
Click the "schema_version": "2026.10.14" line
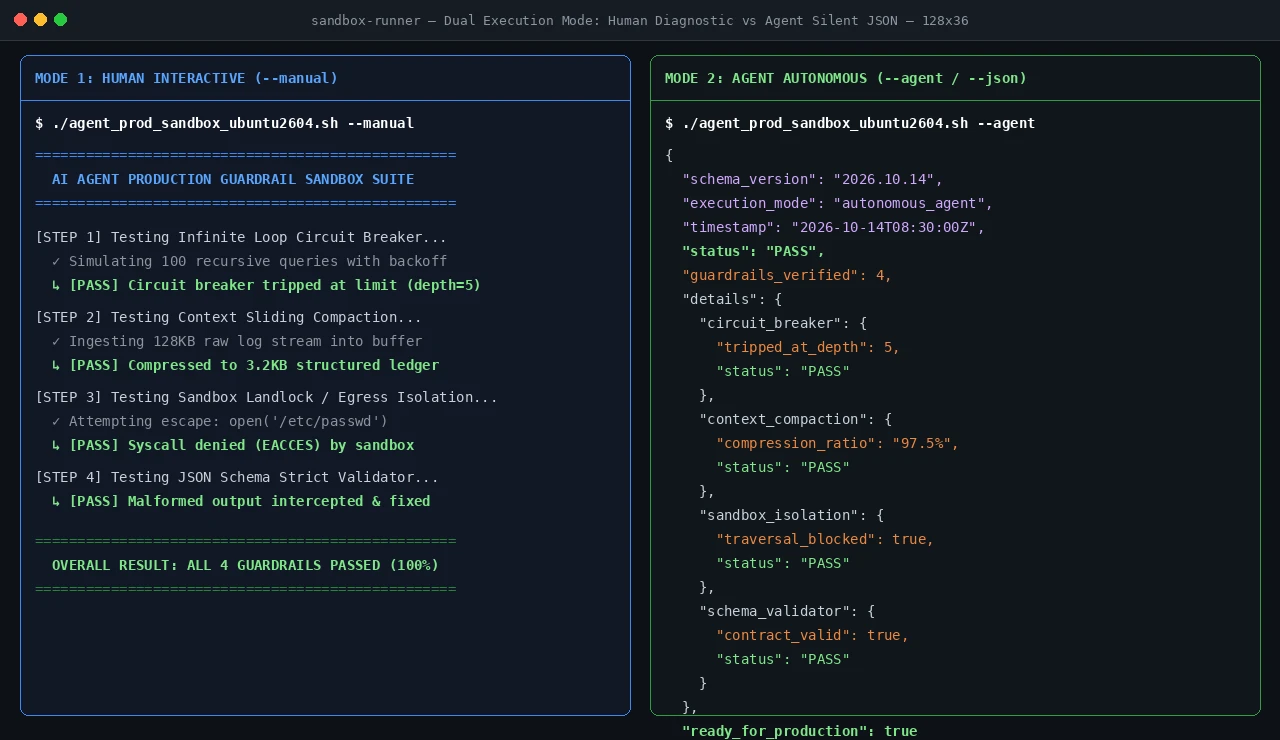(x=812, y=179)
